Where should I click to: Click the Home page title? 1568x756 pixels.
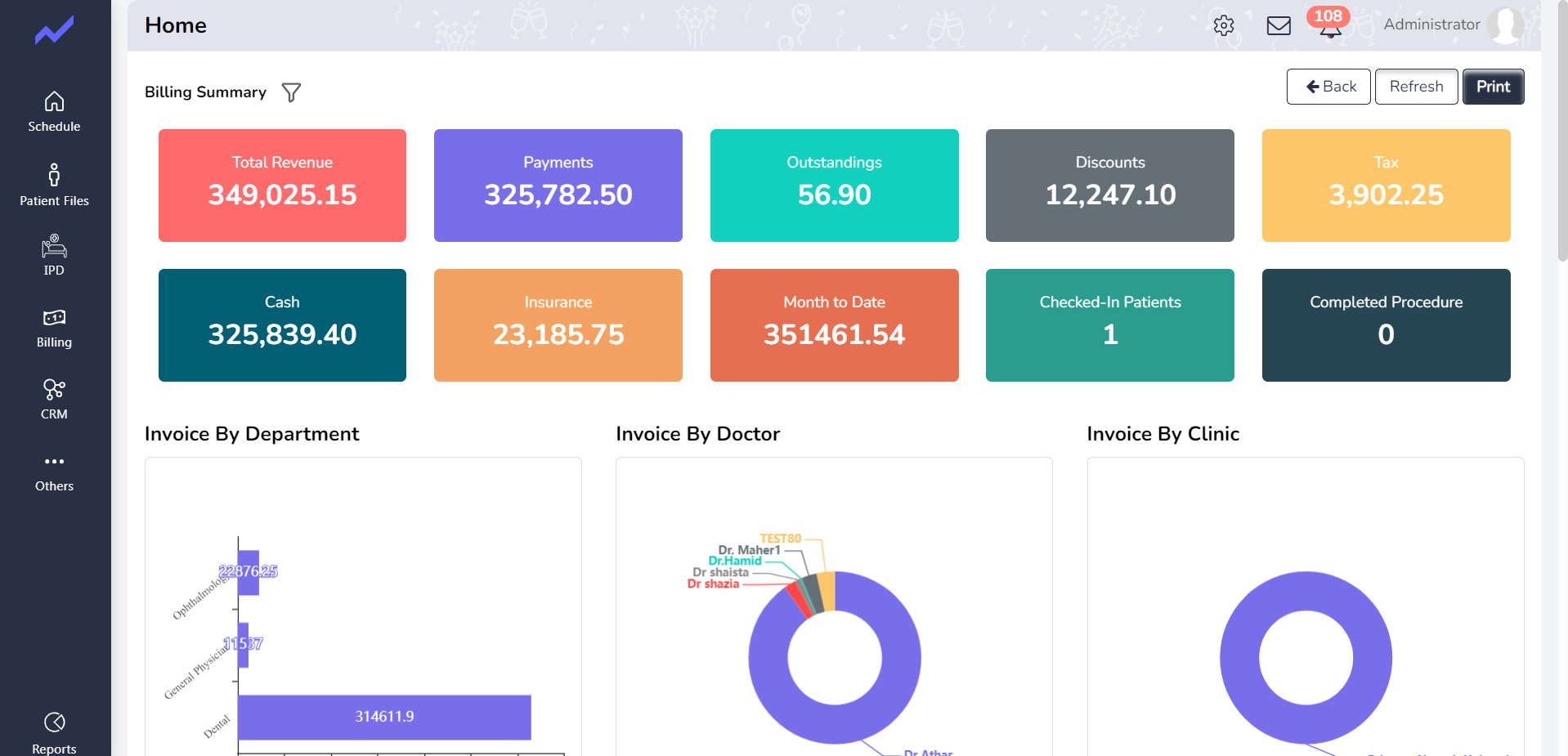[176, 25]
